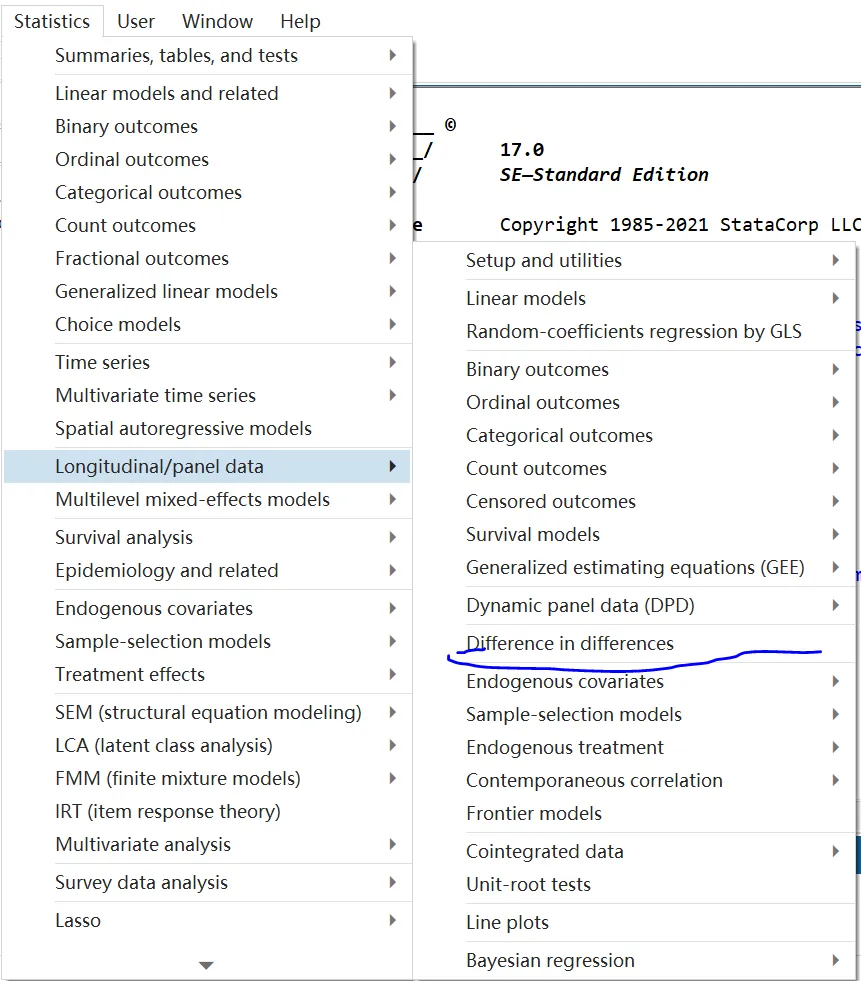Select Longitudinal/panel data menu item
This screenshot has height=981, width=861.
click(207, 467)
